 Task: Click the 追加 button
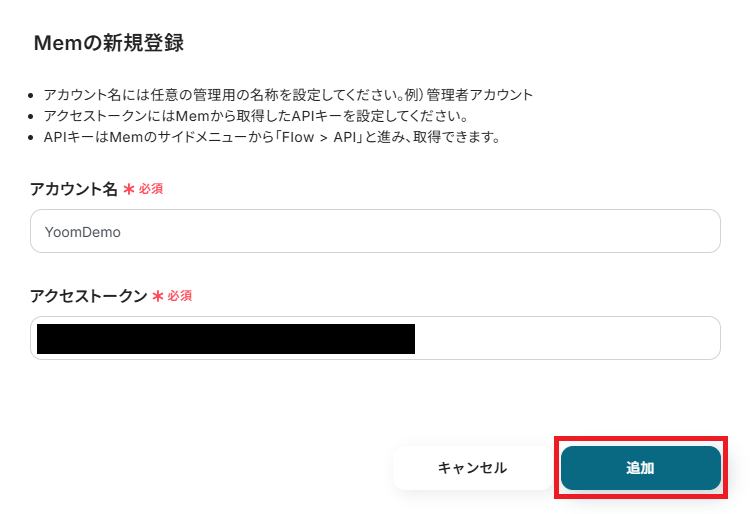click(640, 468)
